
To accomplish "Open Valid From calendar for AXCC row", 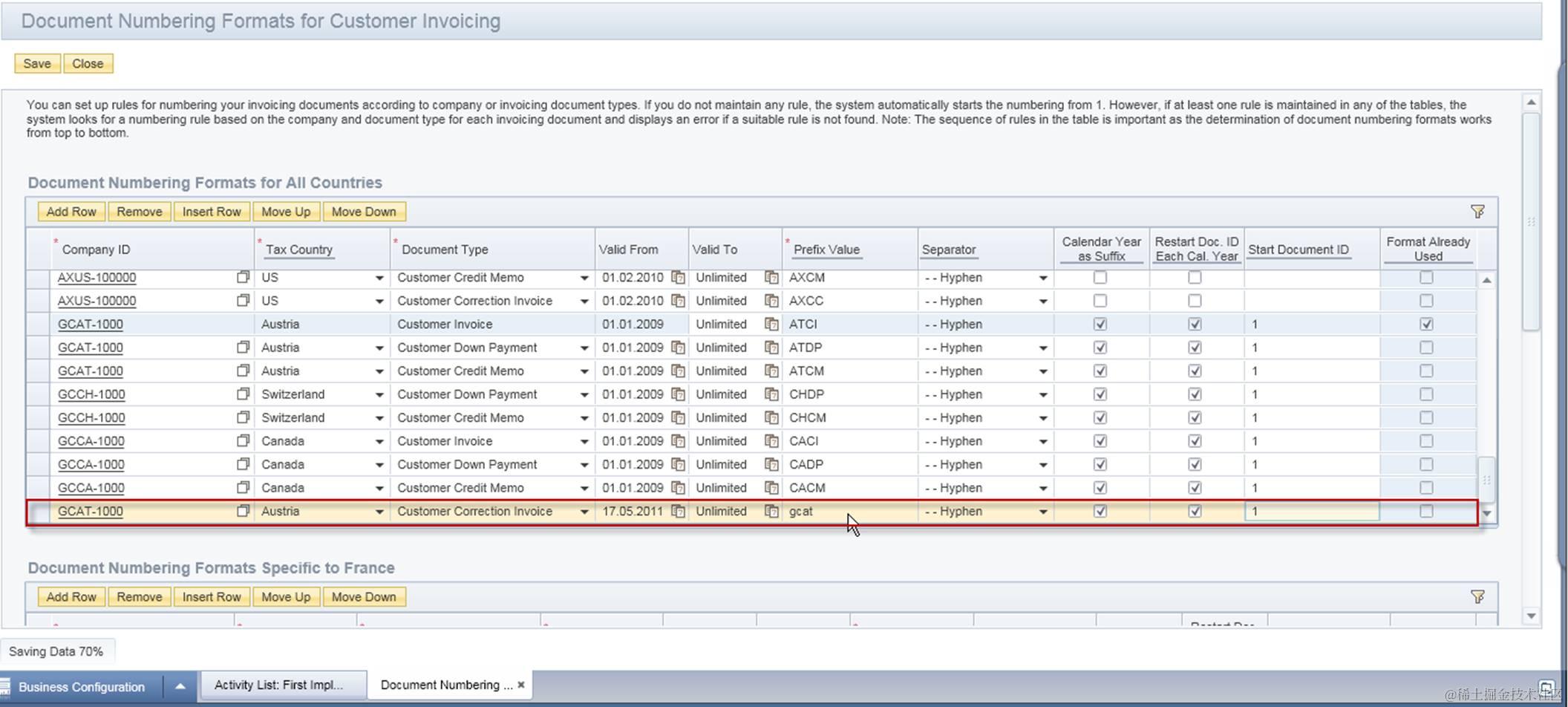I will (x=678, y=301).
